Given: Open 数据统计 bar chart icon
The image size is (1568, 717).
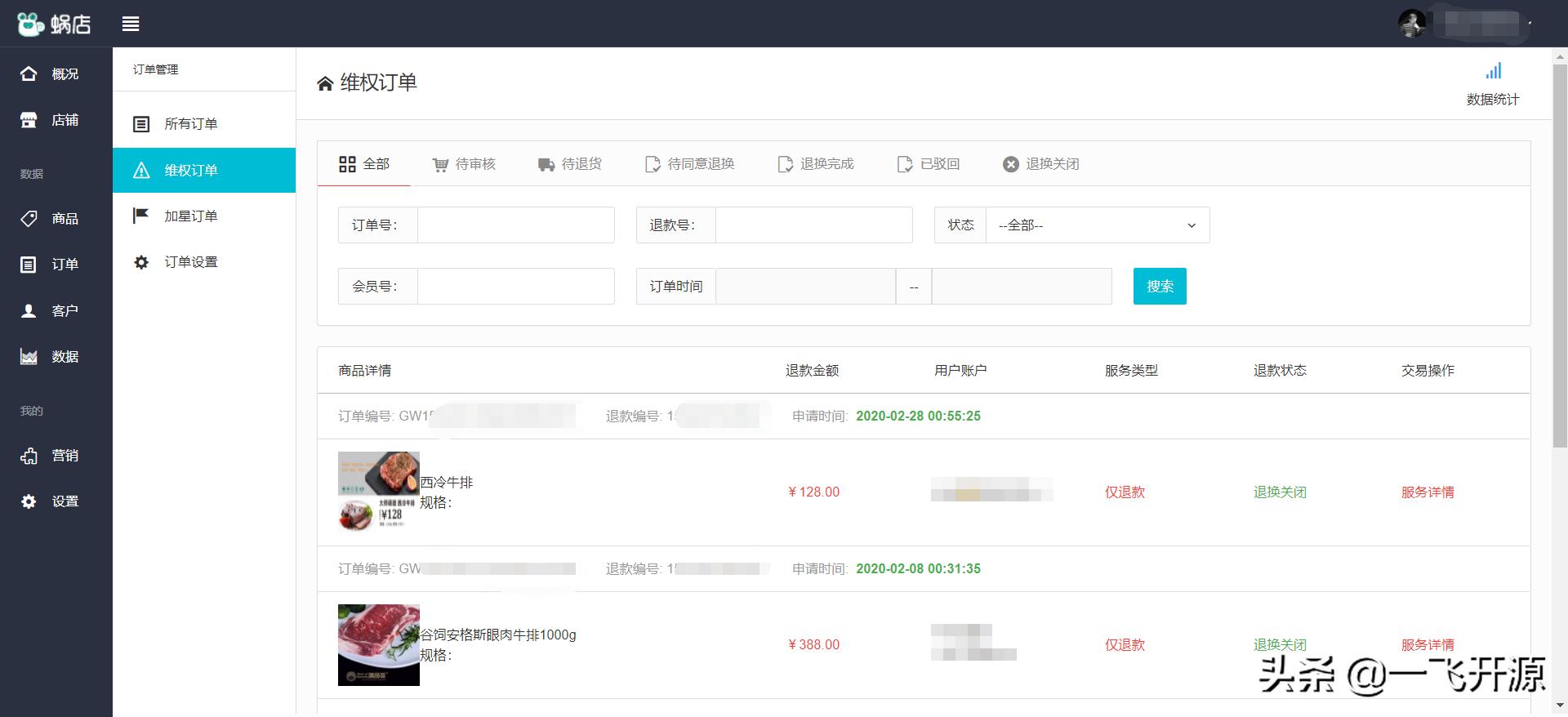Looking at the screenshot, I should click(x=1493, y=71).
